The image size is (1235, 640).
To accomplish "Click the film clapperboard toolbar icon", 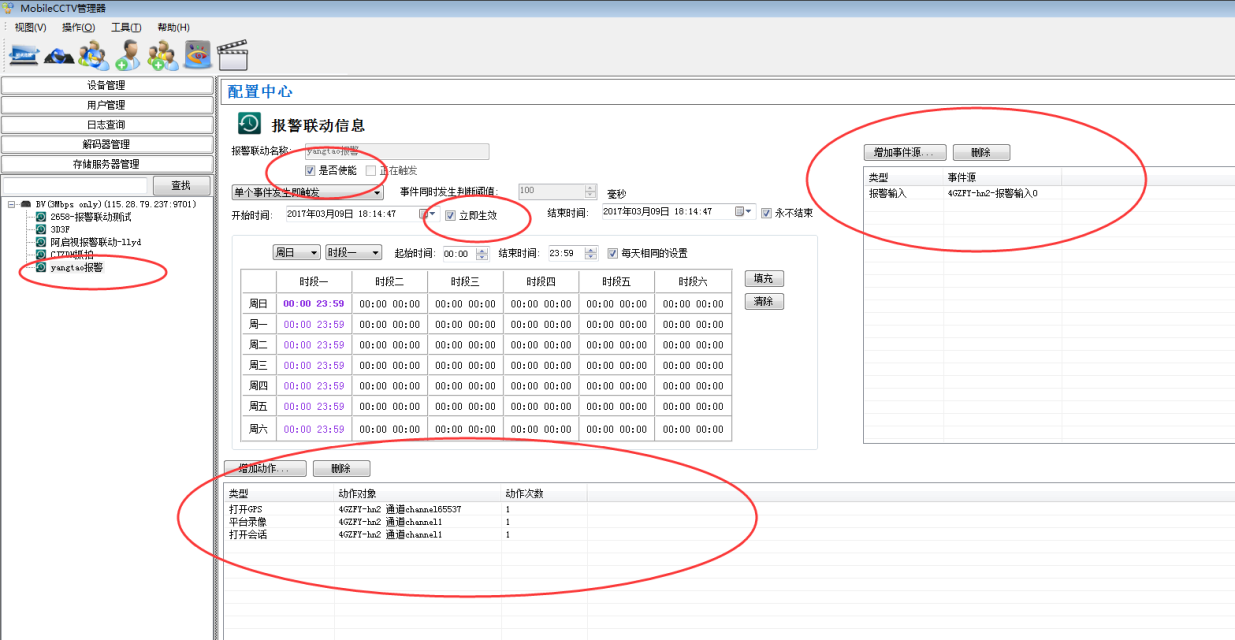I will tap(232, 55).
